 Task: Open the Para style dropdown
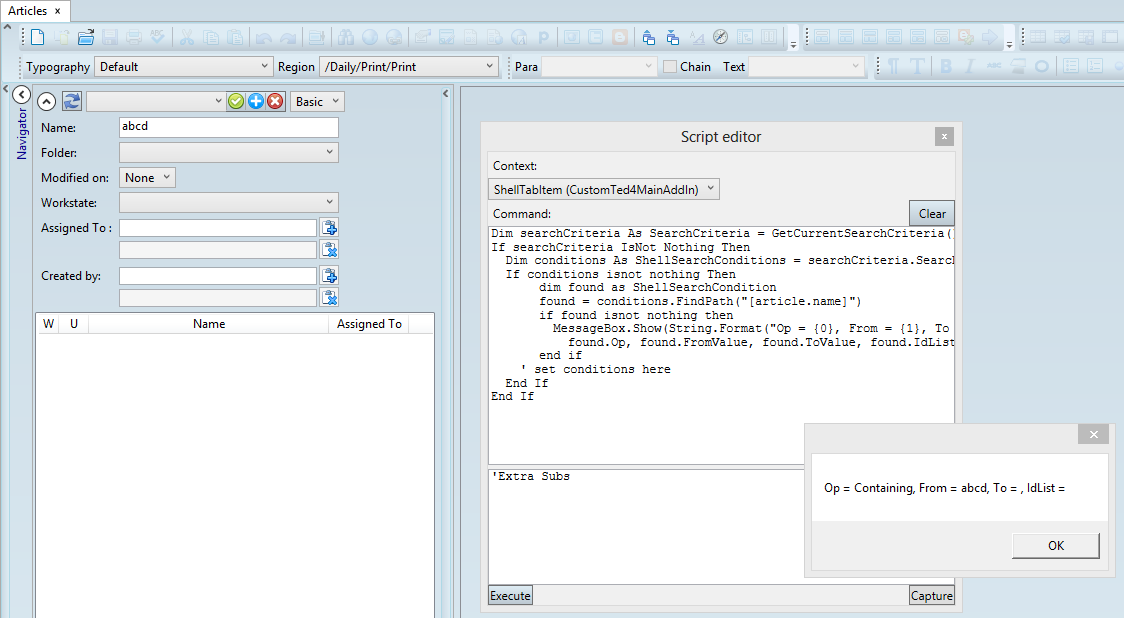599,67
